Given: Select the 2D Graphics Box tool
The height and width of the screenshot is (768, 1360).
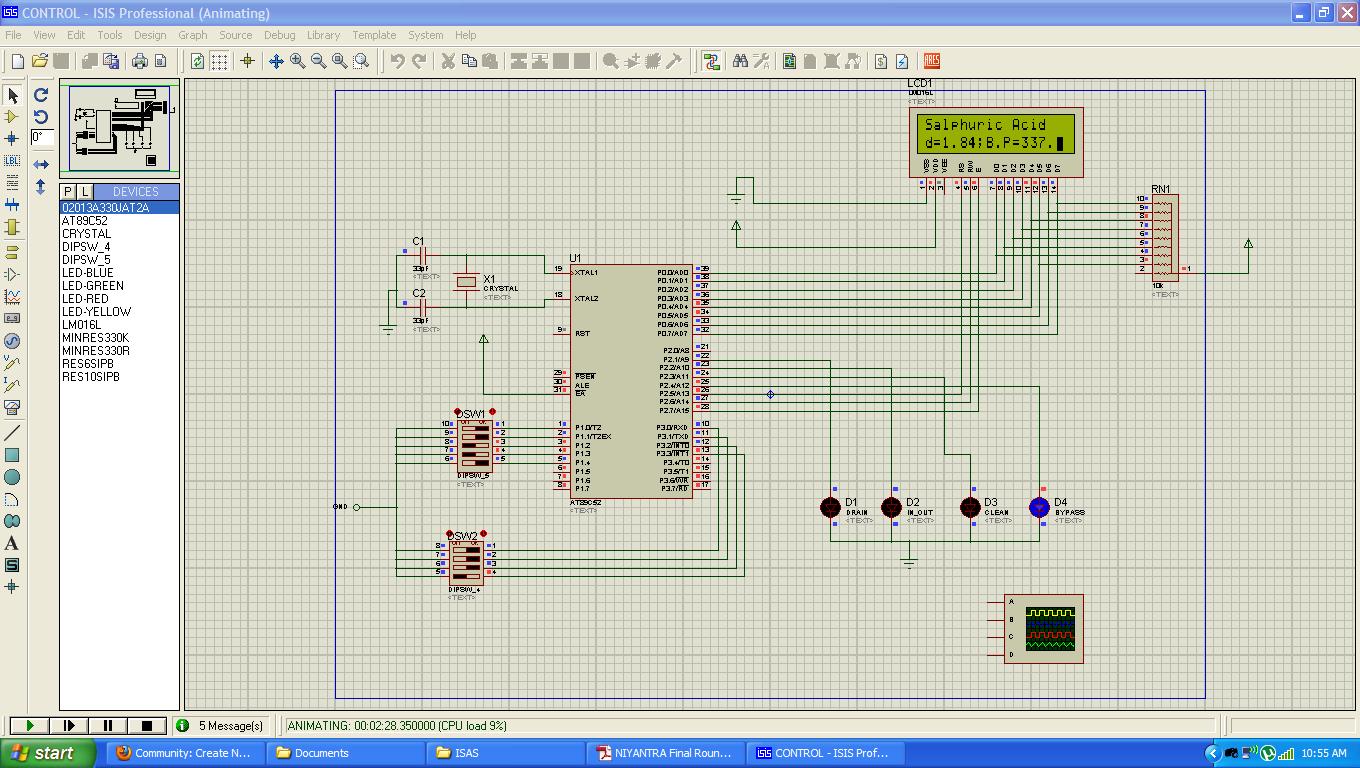Looking at the screenshot, I should click(x=12, y=455).
